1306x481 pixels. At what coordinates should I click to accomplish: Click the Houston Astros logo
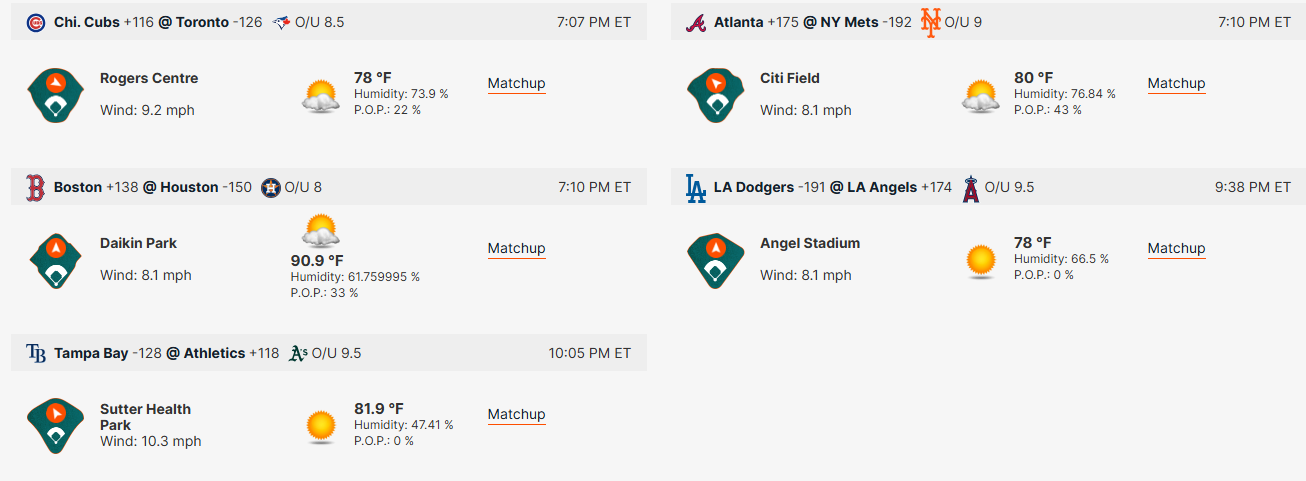tap(270, 187)
